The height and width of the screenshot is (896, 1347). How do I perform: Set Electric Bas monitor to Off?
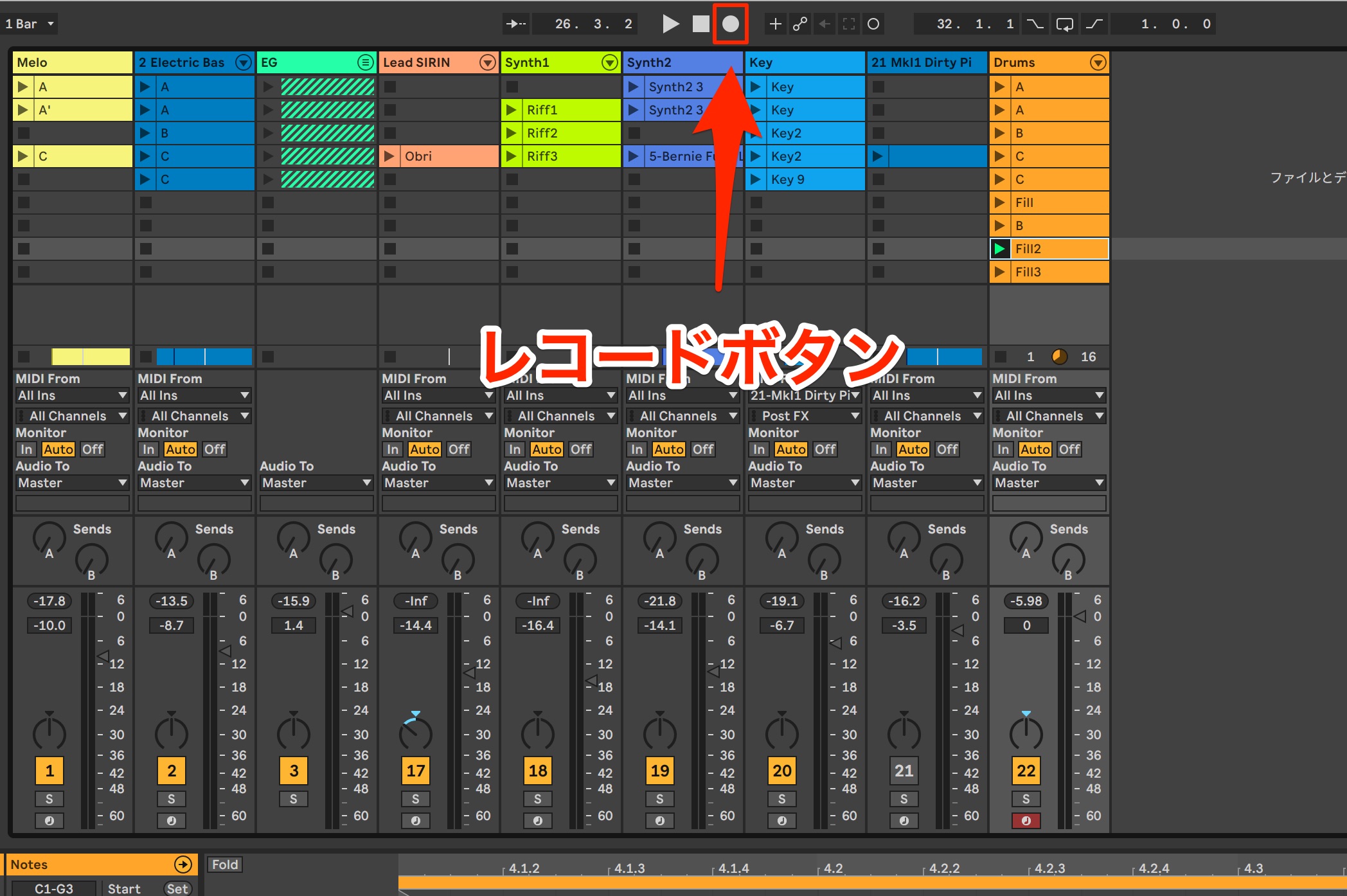(x=215, y=449)
